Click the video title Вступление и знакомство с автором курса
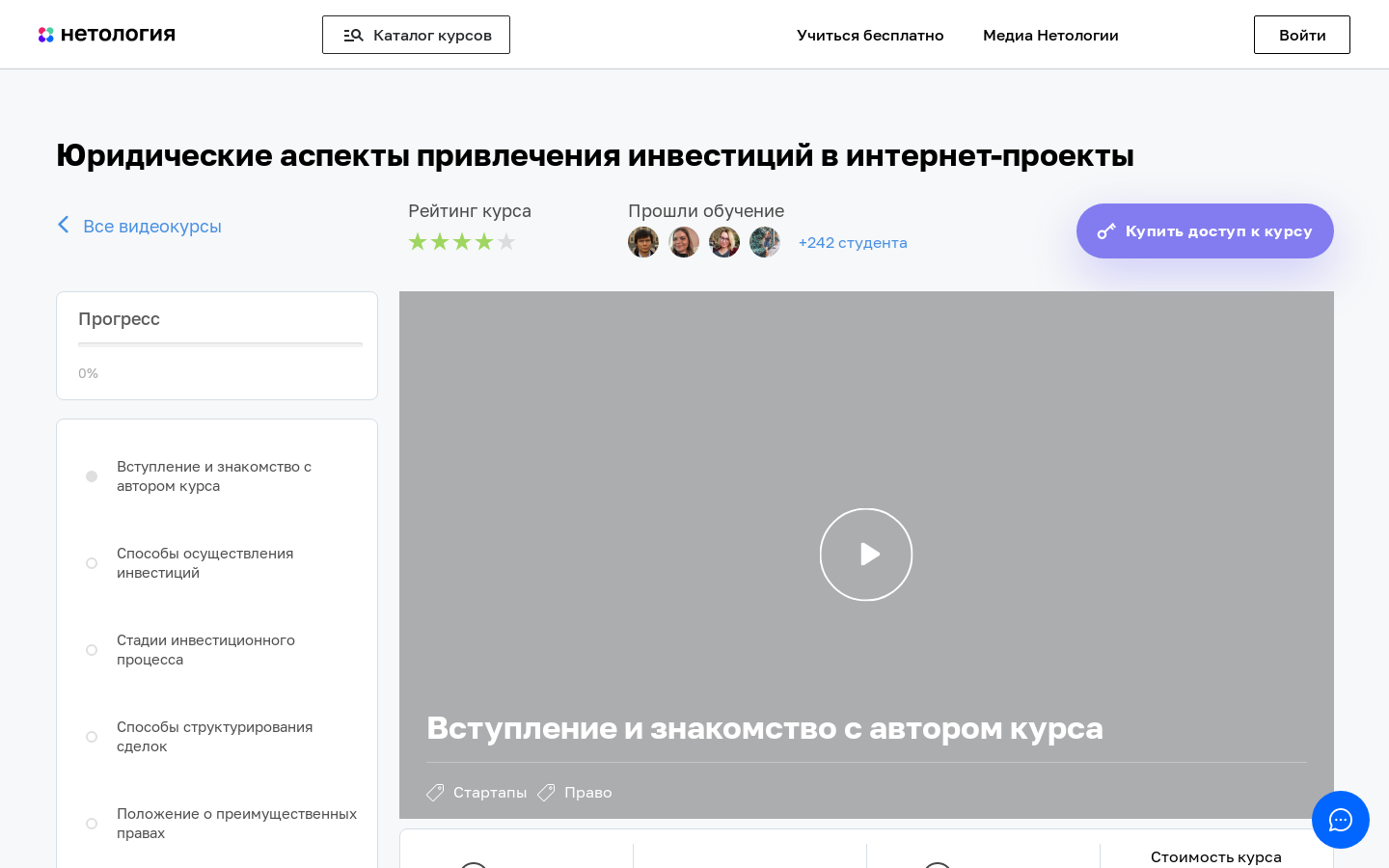The image size is (1389, 868). [x=765, y=728]
